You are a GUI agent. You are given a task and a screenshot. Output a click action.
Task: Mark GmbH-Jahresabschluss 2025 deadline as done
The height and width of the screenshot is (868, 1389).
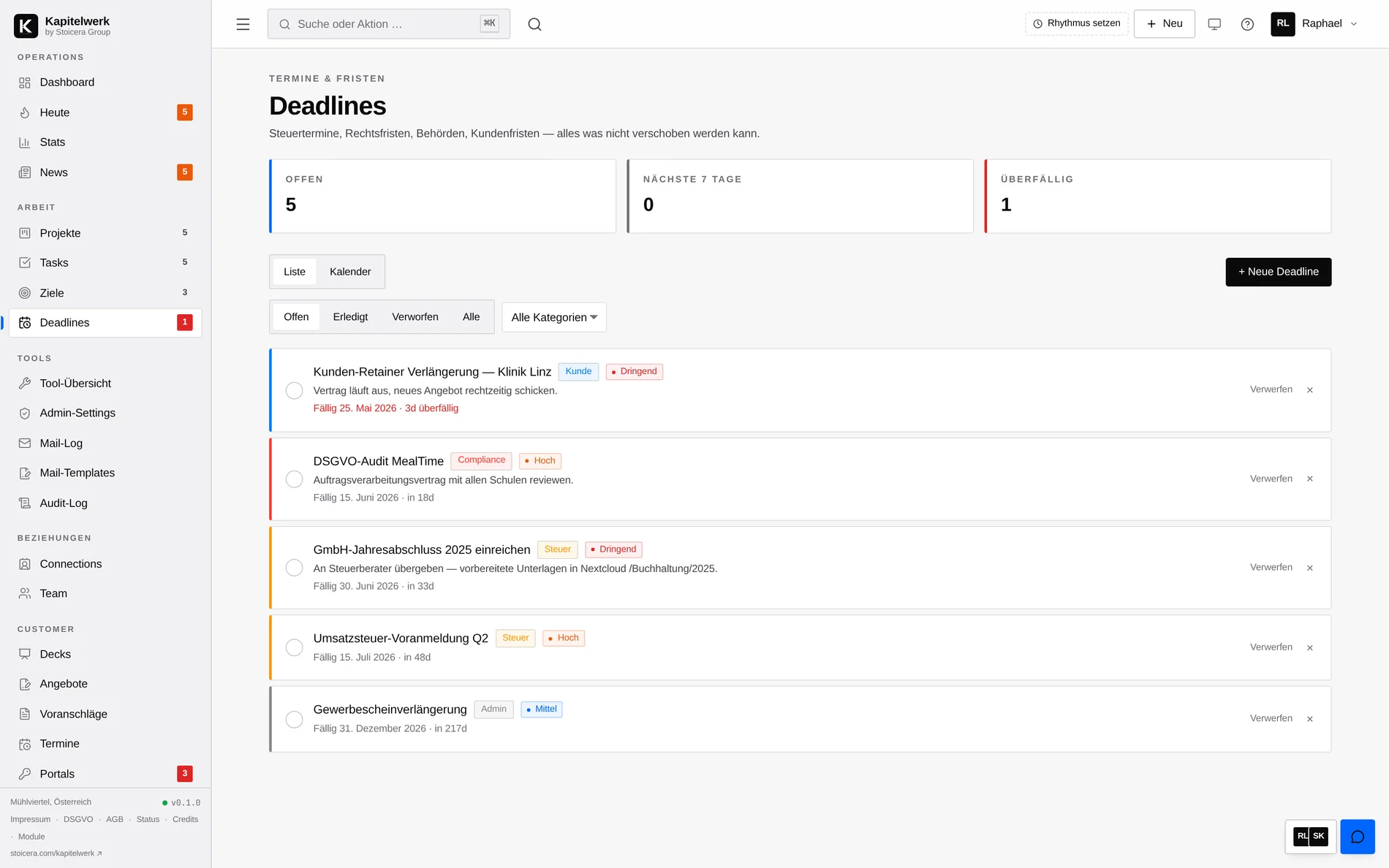tap(294, 568)
